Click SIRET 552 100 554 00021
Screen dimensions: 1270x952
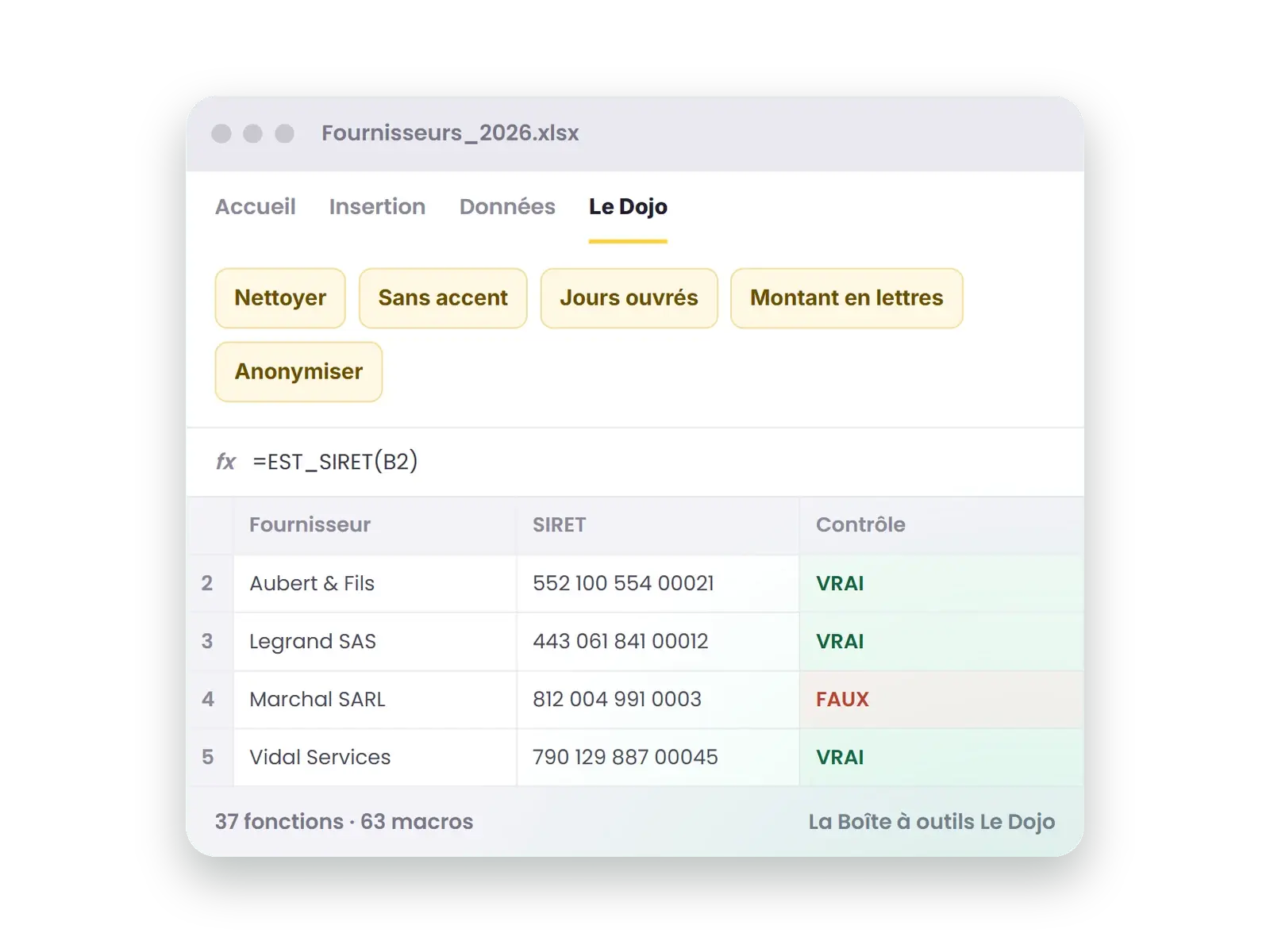658,583
